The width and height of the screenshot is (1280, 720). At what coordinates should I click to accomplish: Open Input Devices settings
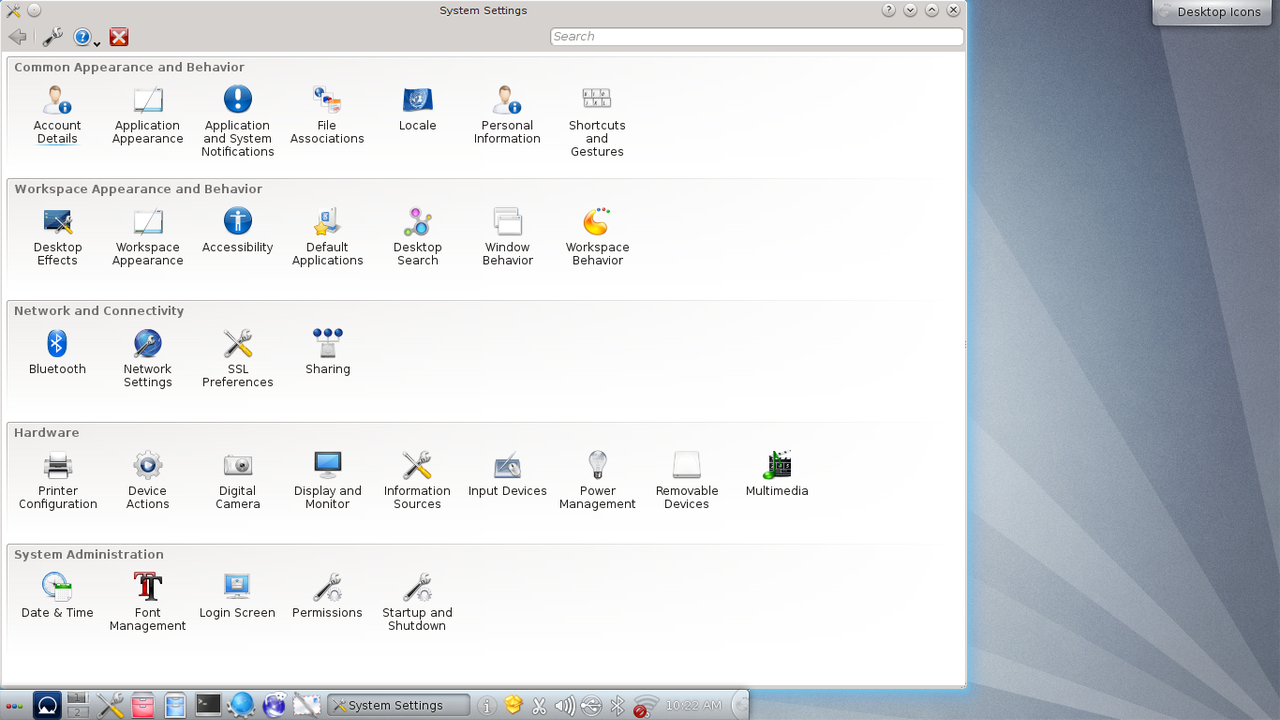point(507,475)
